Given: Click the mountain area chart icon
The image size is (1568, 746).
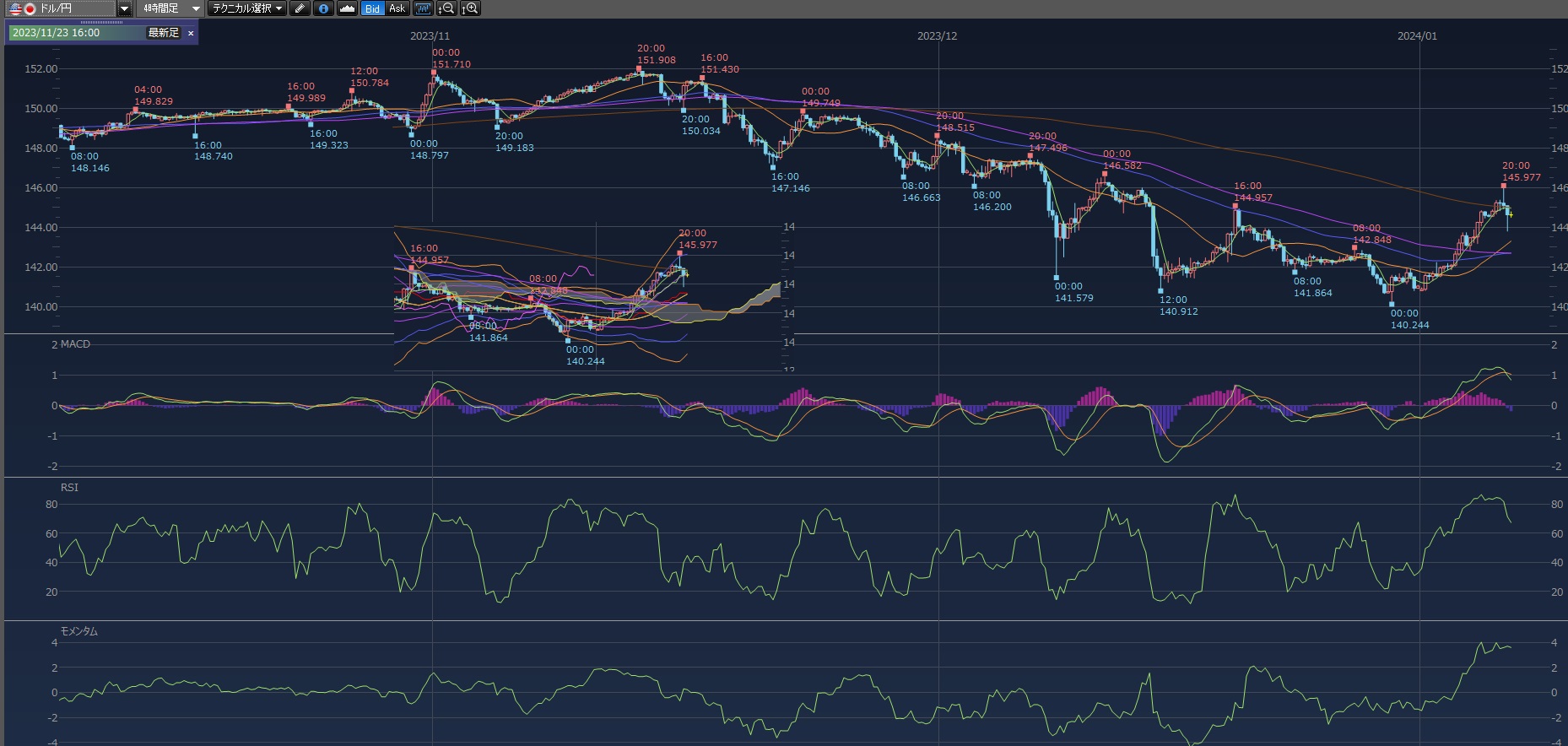Looking at the screenshot, I should tap(347, 8).
